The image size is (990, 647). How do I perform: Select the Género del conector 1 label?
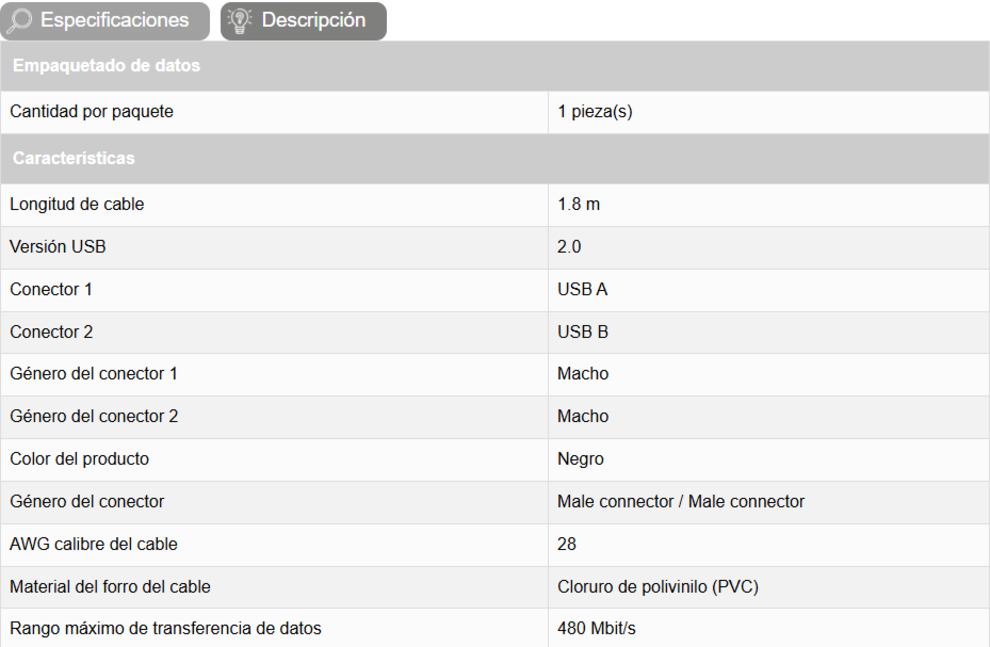[94, 374]
